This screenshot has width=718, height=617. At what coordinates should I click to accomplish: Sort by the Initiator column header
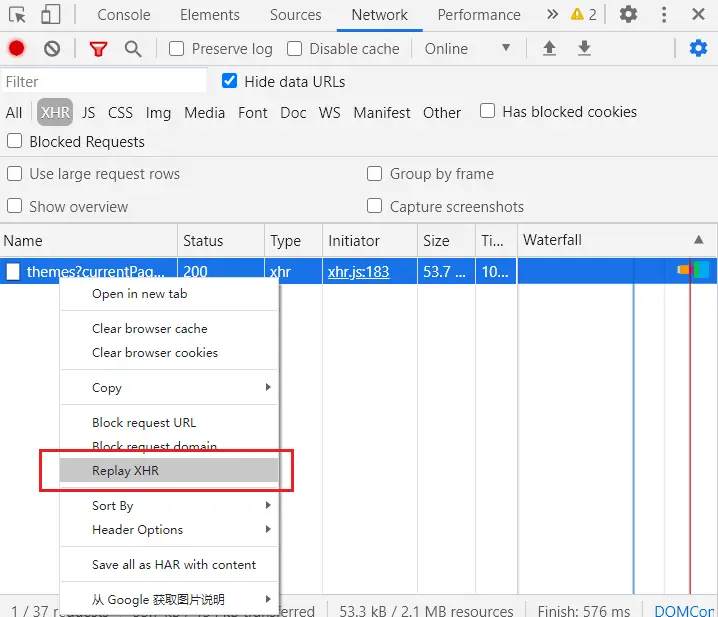pyautogui.click(x=370, y=240)
